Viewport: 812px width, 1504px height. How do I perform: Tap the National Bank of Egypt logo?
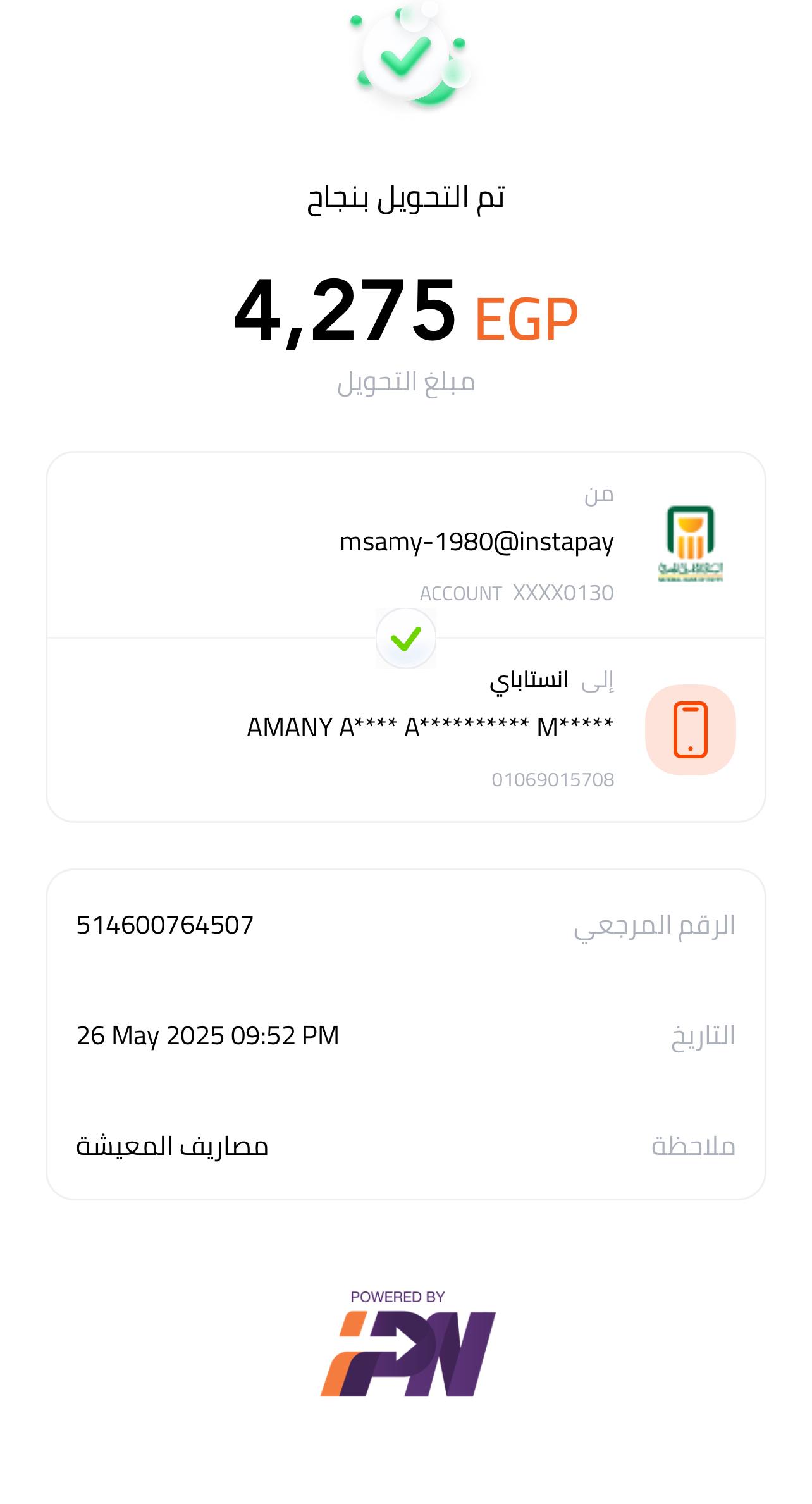pyautogui.click(x=691, y=543)
